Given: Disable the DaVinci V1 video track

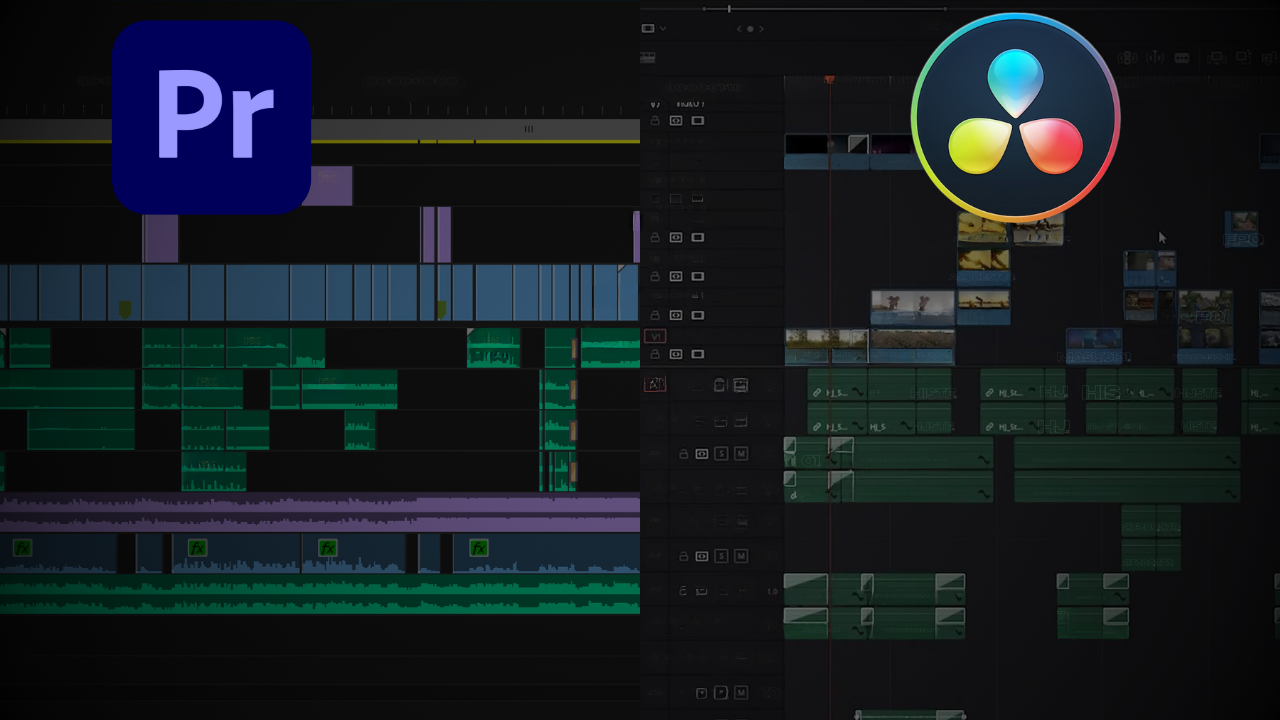Looking at the screenshot, I should click(x=698, y=354).
